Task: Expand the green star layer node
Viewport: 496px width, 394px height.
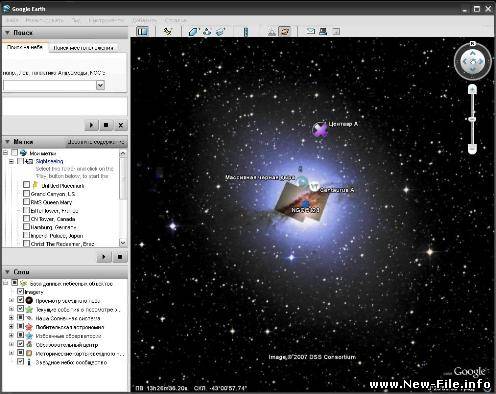Action: pos(11,309)
